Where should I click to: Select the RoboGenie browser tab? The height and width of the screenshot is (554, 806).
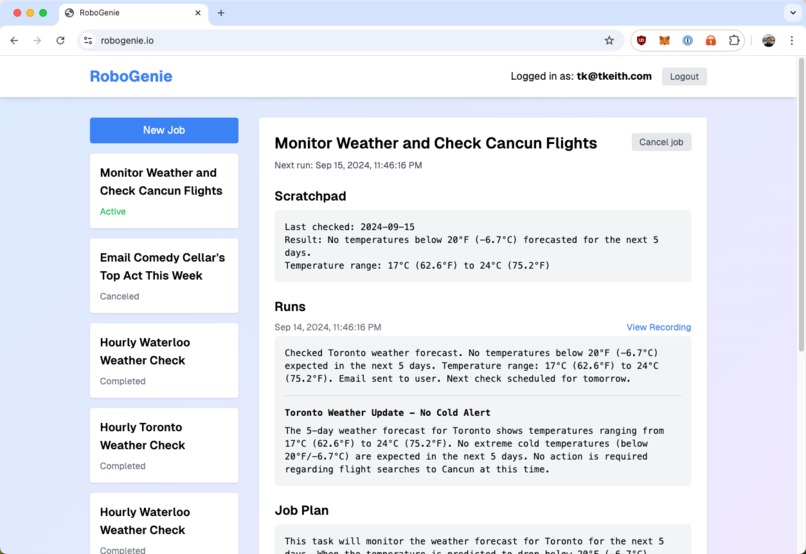(x=134, y=13)
